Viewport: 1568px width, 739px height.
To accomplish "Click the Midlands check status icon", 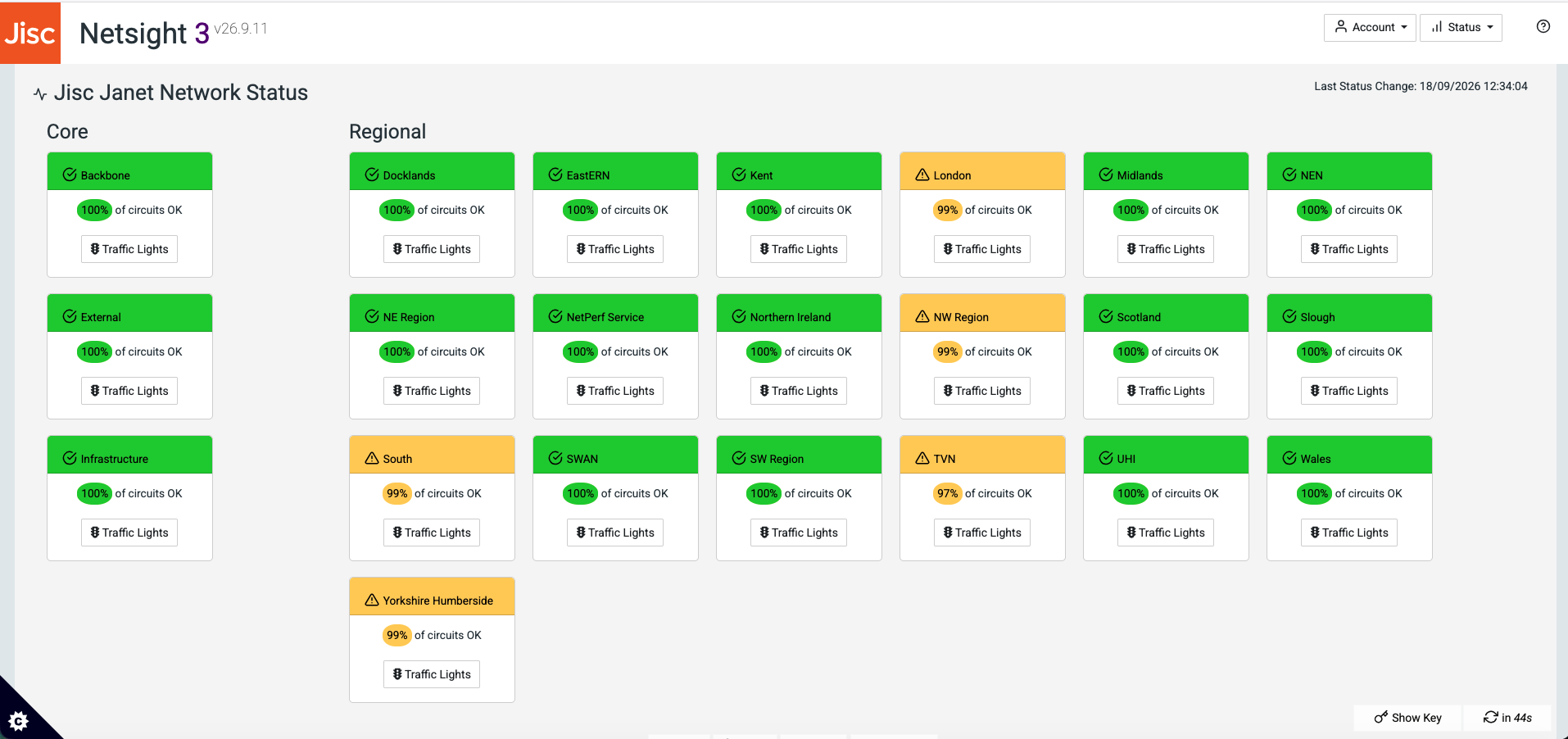I will pos(1106,175).
